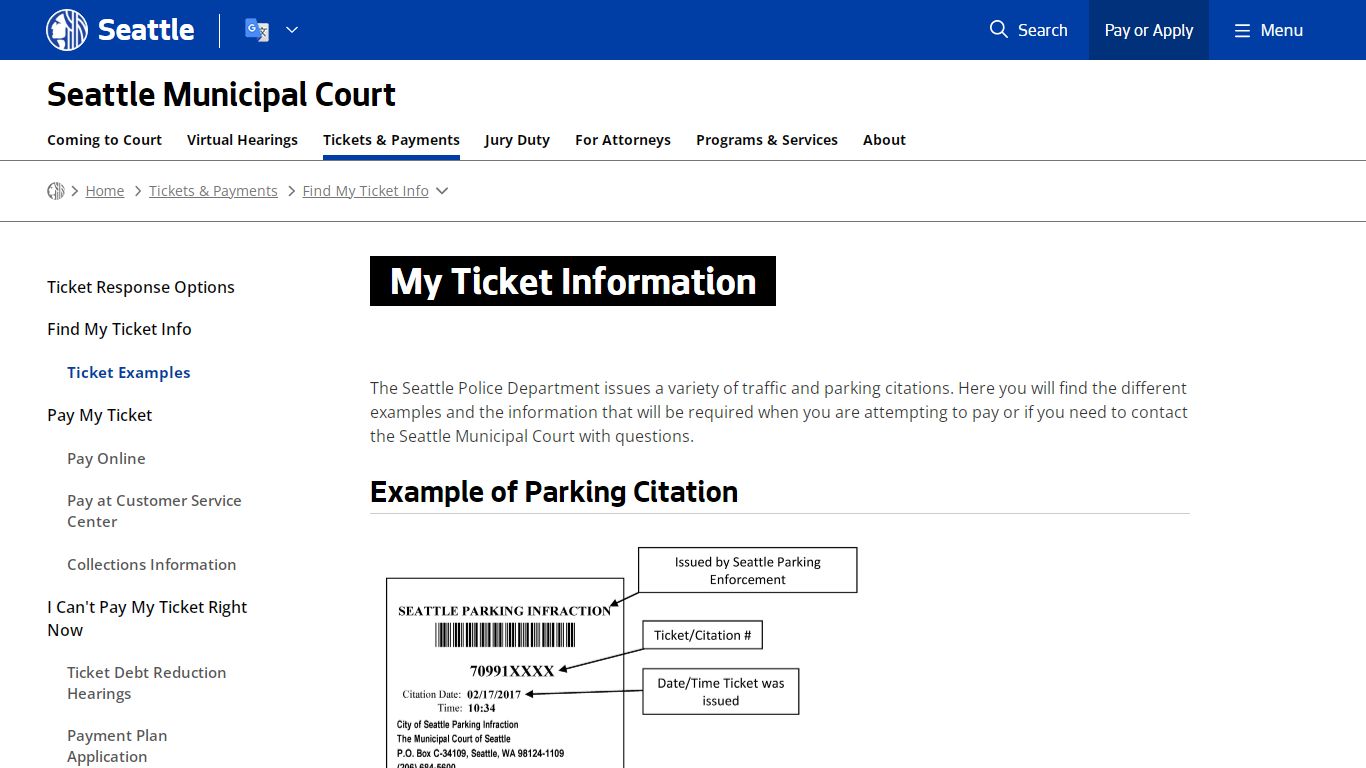Open Ticket Examples sidebar item

(x=128, y=372)
